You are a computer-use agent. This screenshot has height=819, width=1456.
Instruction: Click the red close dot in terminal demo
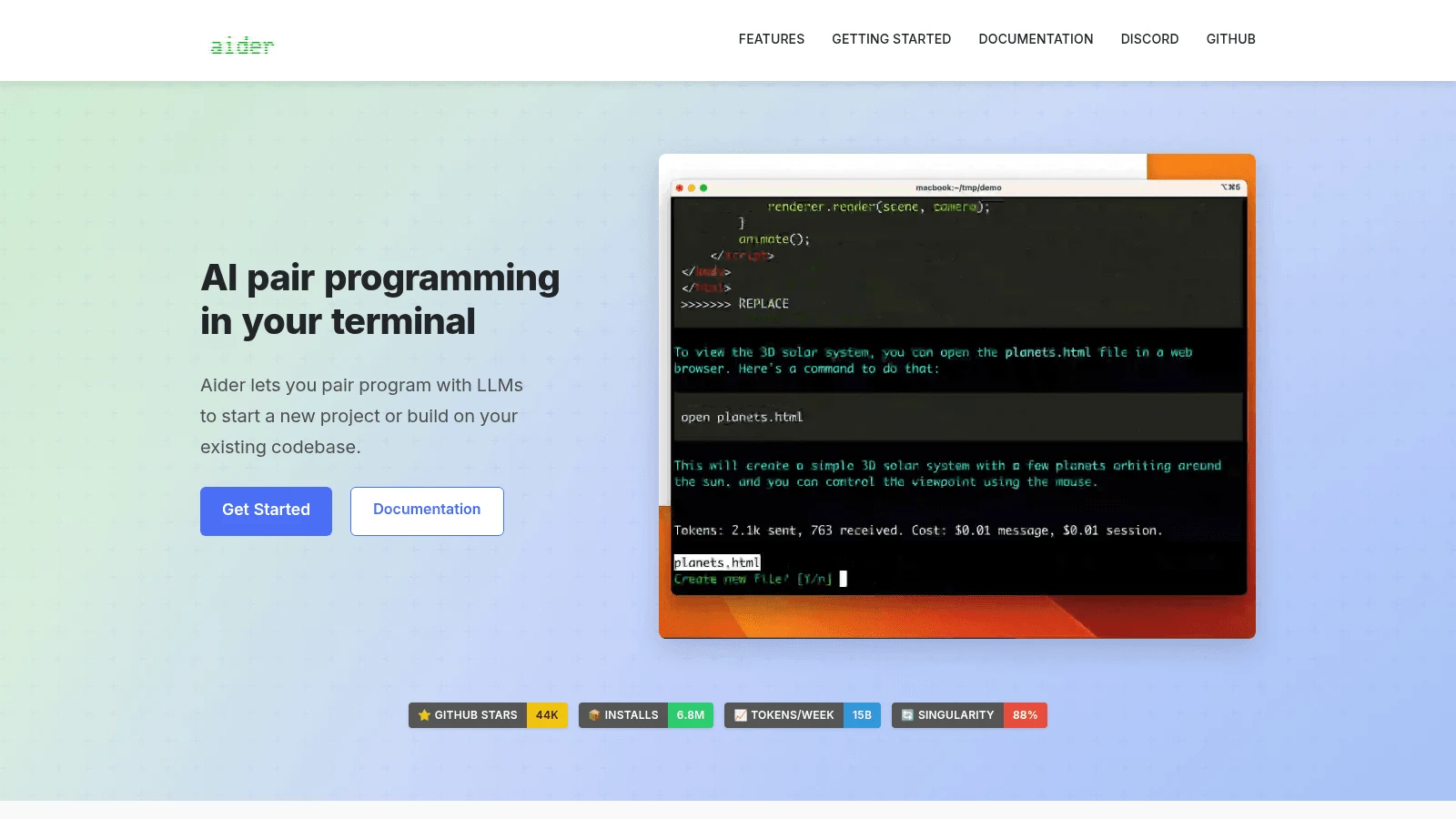click(x=680, y=187)
